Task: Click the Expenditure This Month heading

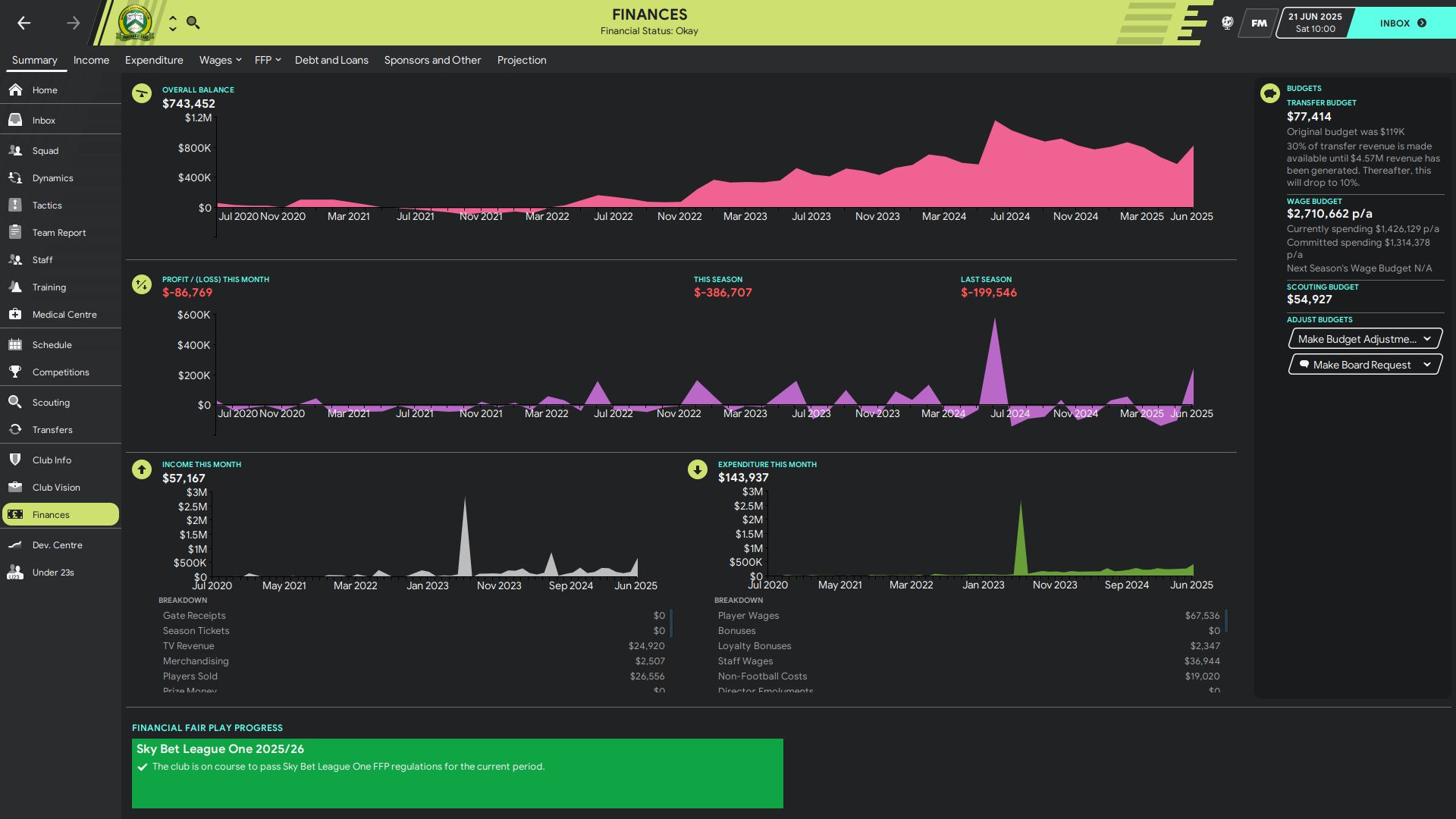Action: point(767,464)
